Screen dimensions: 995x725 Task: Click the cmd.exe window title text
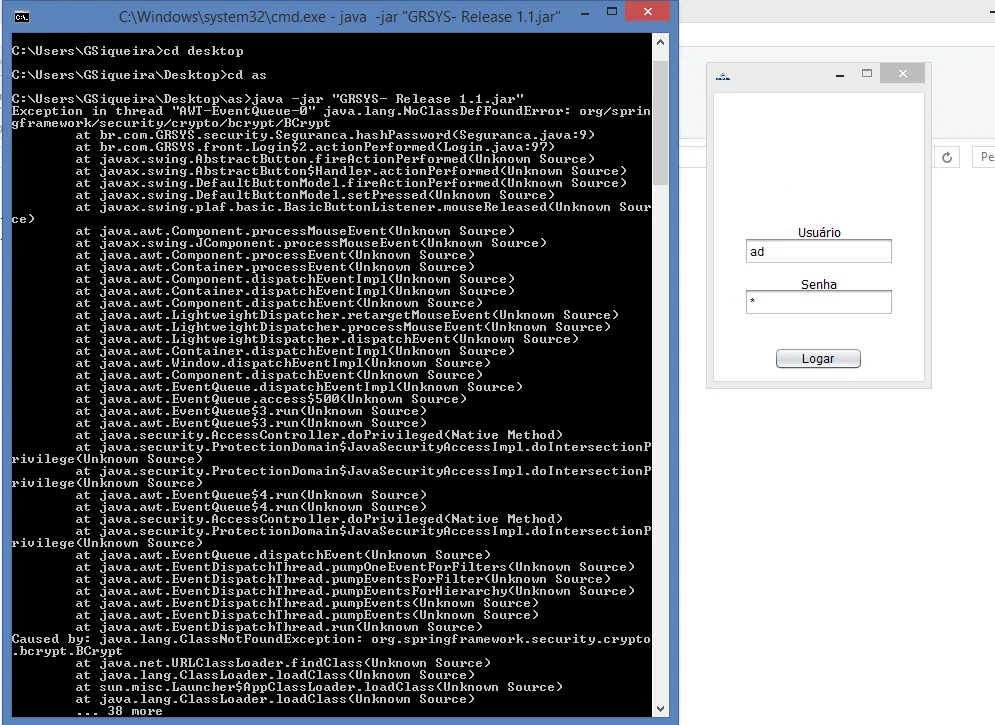339,17
